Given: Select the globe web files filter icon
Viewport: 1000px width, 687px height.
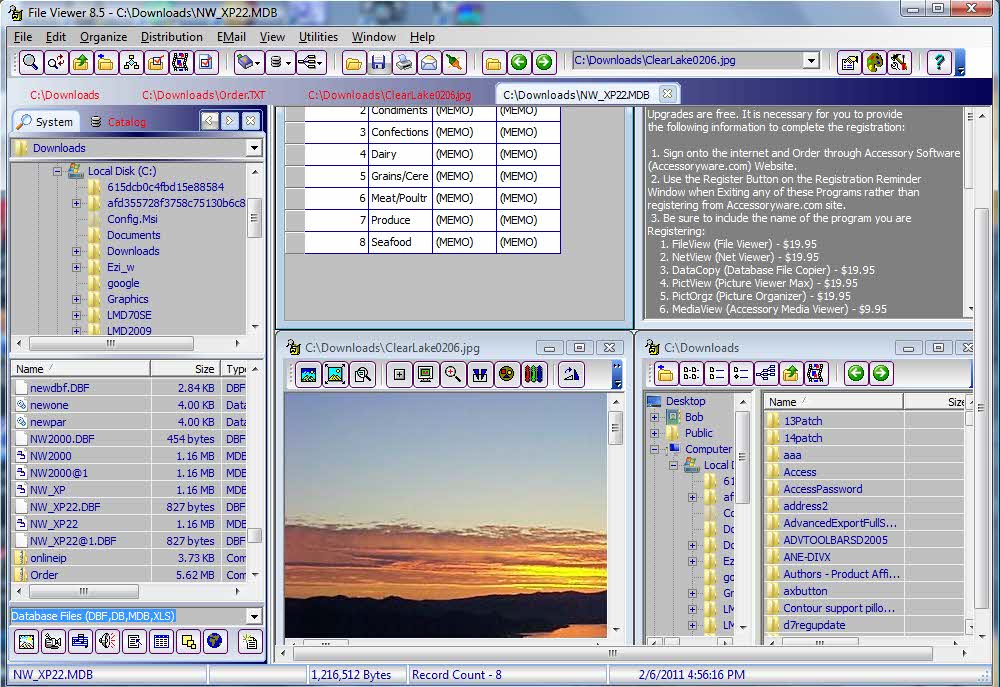Looking at the screenshot, I should (x=214, y=642).
